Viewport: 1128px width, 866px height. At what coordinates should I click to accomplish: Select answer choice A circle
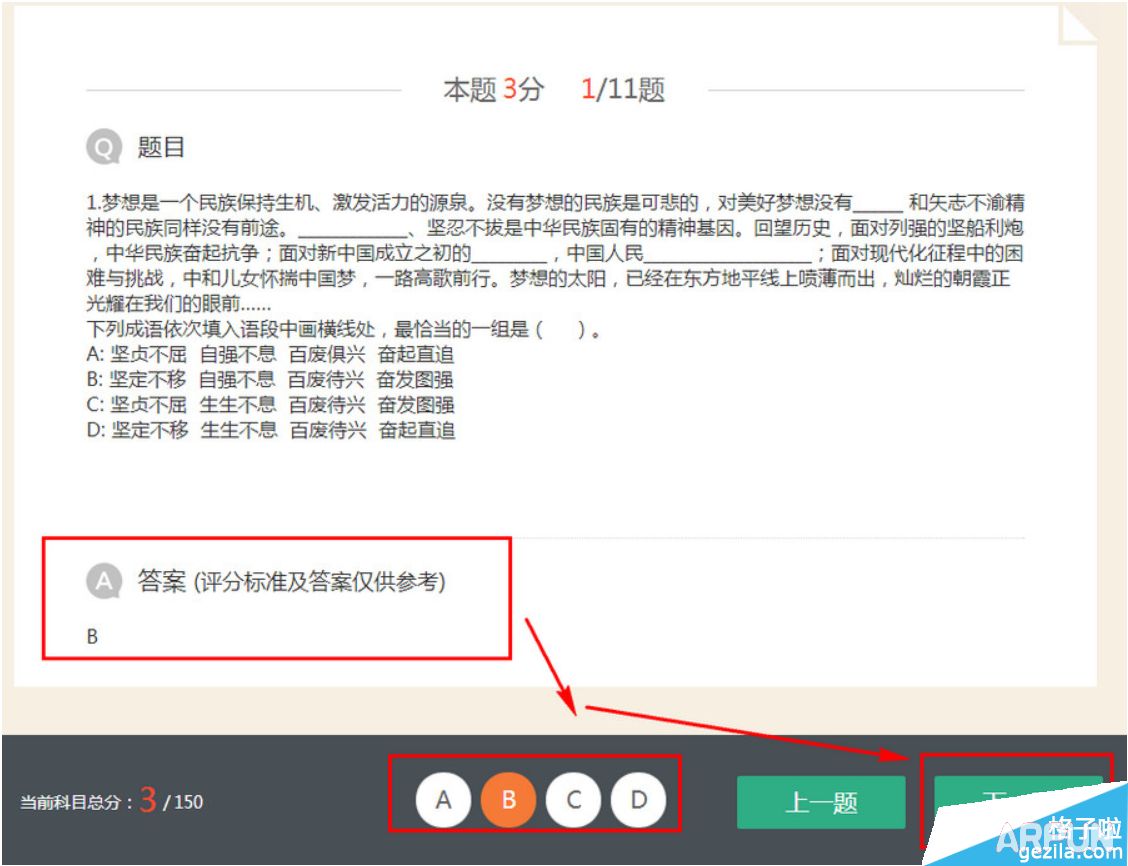tap(443, 800)
